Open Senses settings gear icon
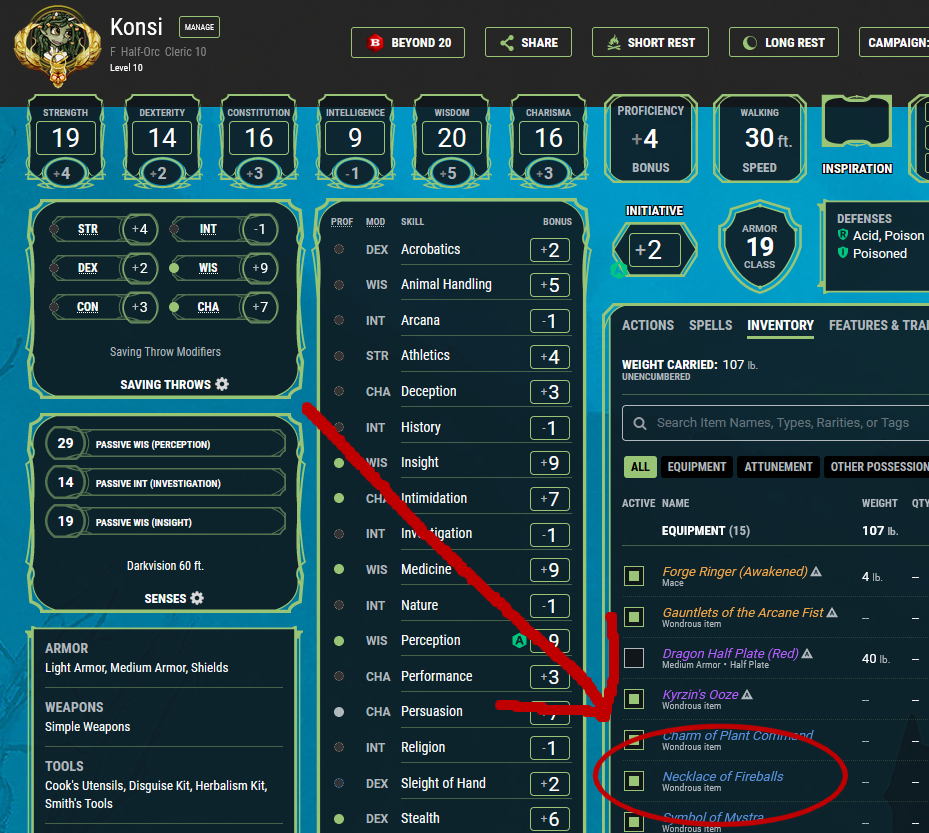This screenshot has height=833, width=929. [x=197, y=598]
